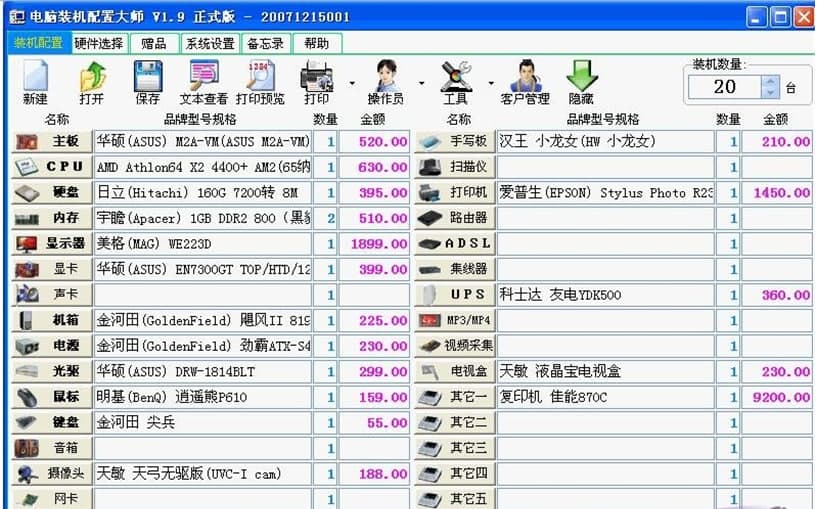The width and height of the screenshot is (823, 509).
Task: Click the 新建 (New) toolbar icon
Action: pos(36,82)
